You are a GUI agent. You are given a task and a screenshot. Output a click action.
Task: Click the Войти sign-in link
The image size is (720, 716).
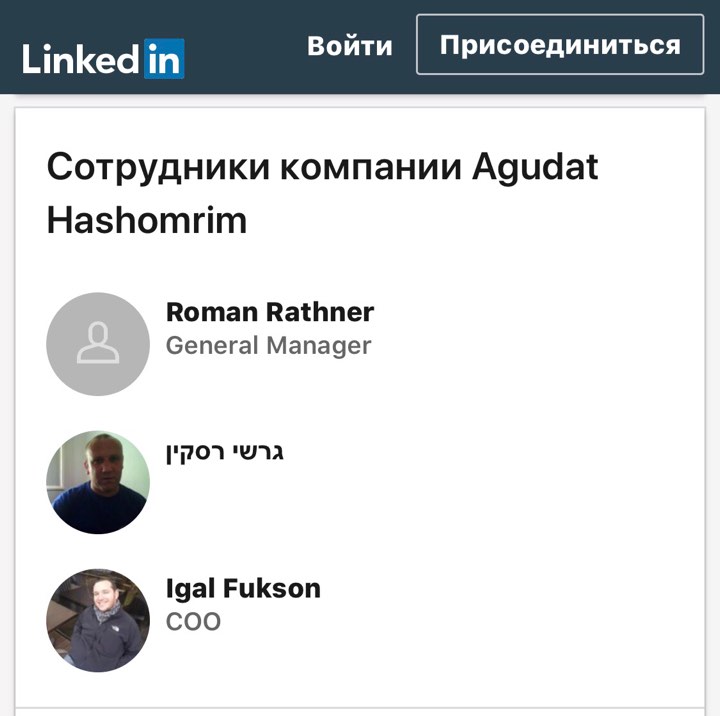[x=350, y=46]
